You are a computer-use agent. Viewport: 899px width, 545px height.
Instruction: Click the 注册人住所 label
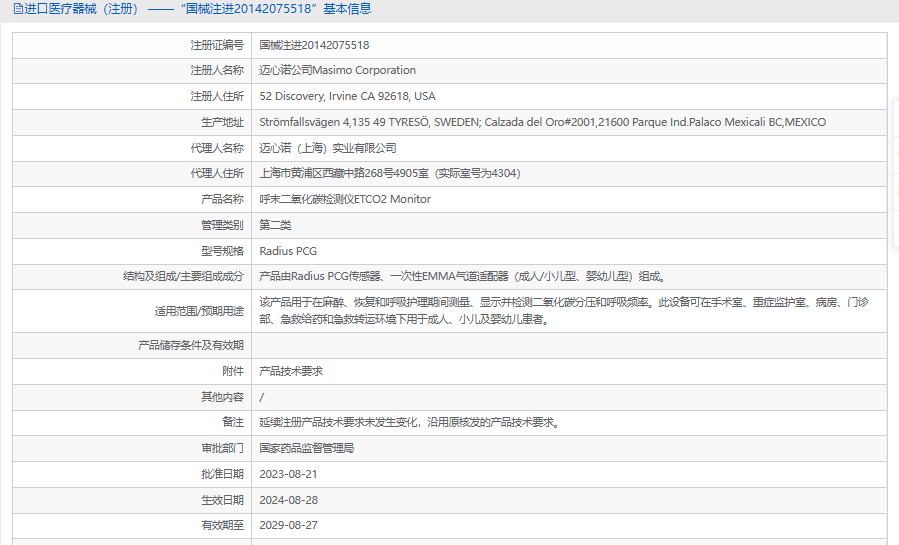[x=217, y=96]
